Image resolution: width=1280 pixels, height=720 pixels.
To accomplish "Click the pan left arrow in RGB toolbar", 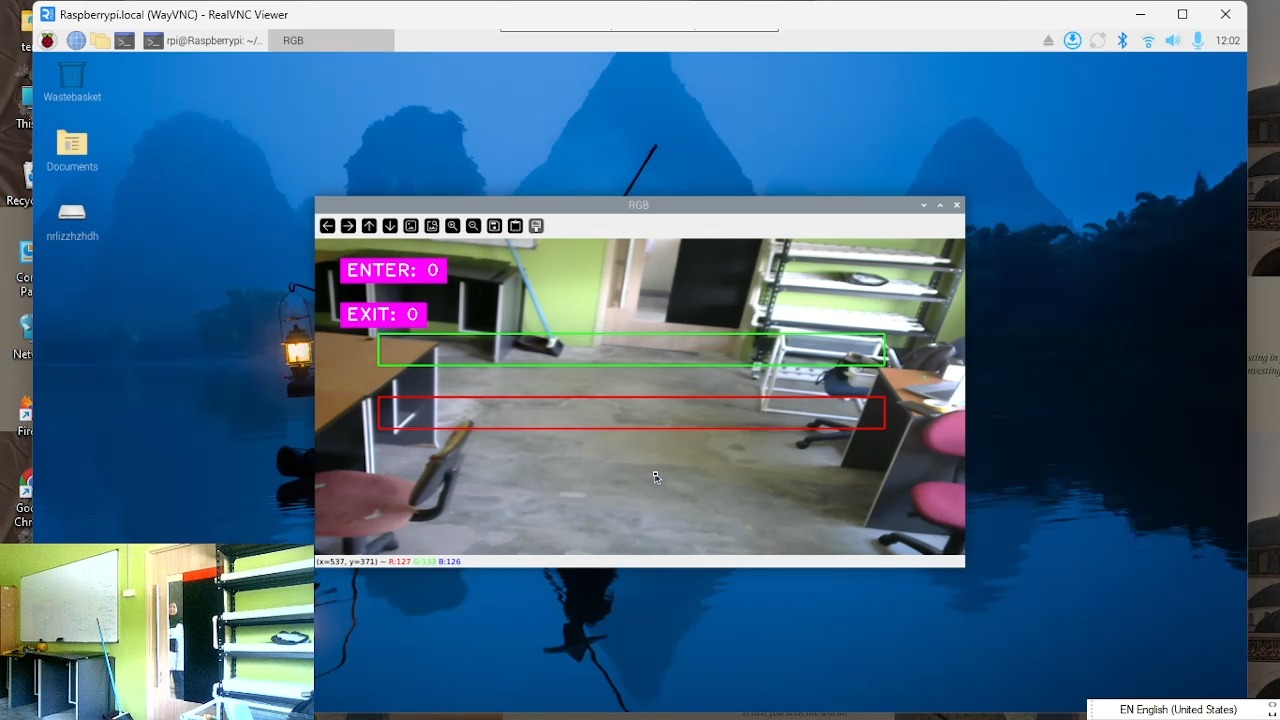I will coord(327,226).
